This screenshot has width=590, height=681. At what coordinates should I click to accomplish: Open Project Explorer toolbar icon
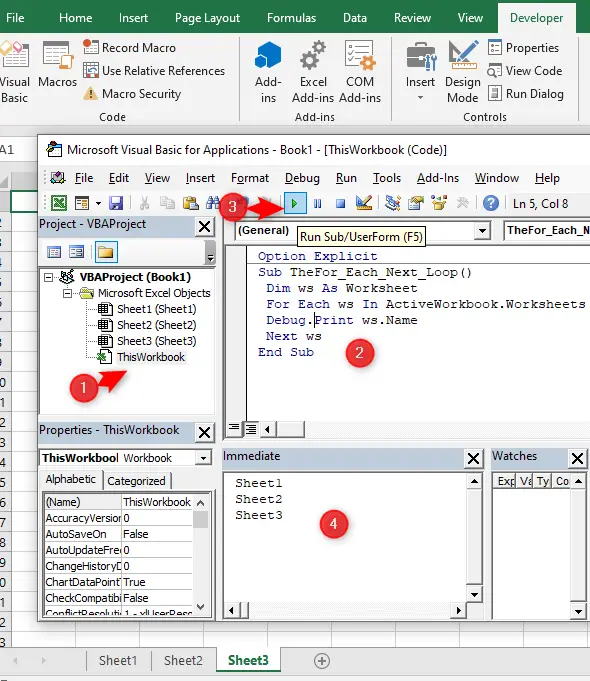[x=393, y=203]
